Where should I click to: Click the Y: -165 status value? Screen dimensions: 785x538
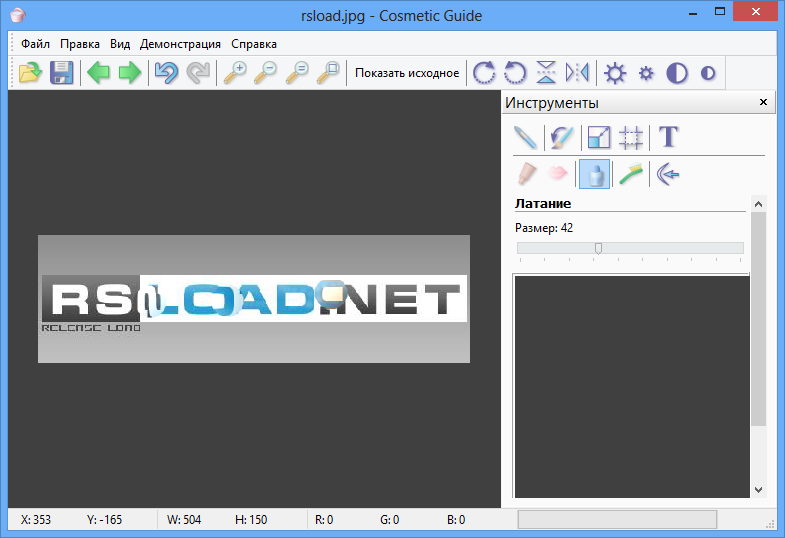[105, 520]
